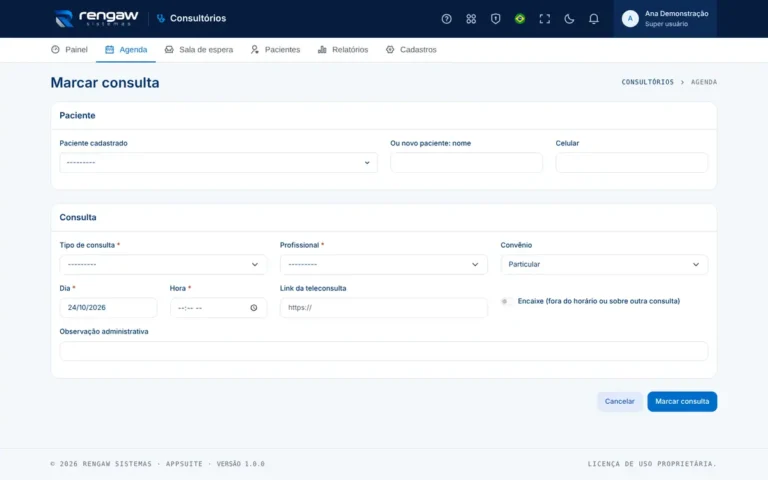Click the Marcar consulta submit button

coord(682,402)
